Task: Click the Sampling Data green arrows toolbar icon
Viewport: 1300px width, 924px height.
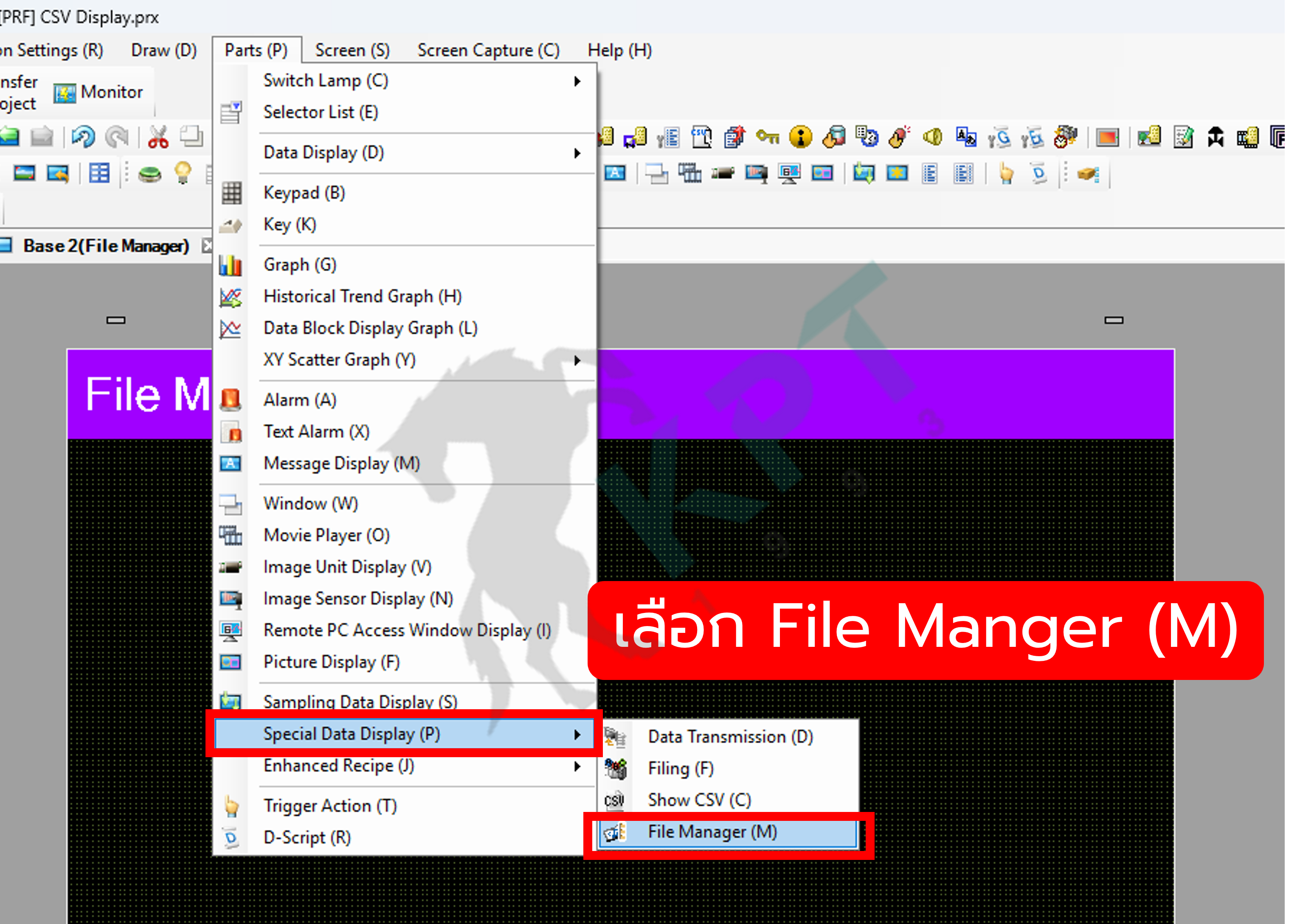Action: pyautogui.click(x=864, y=173)
